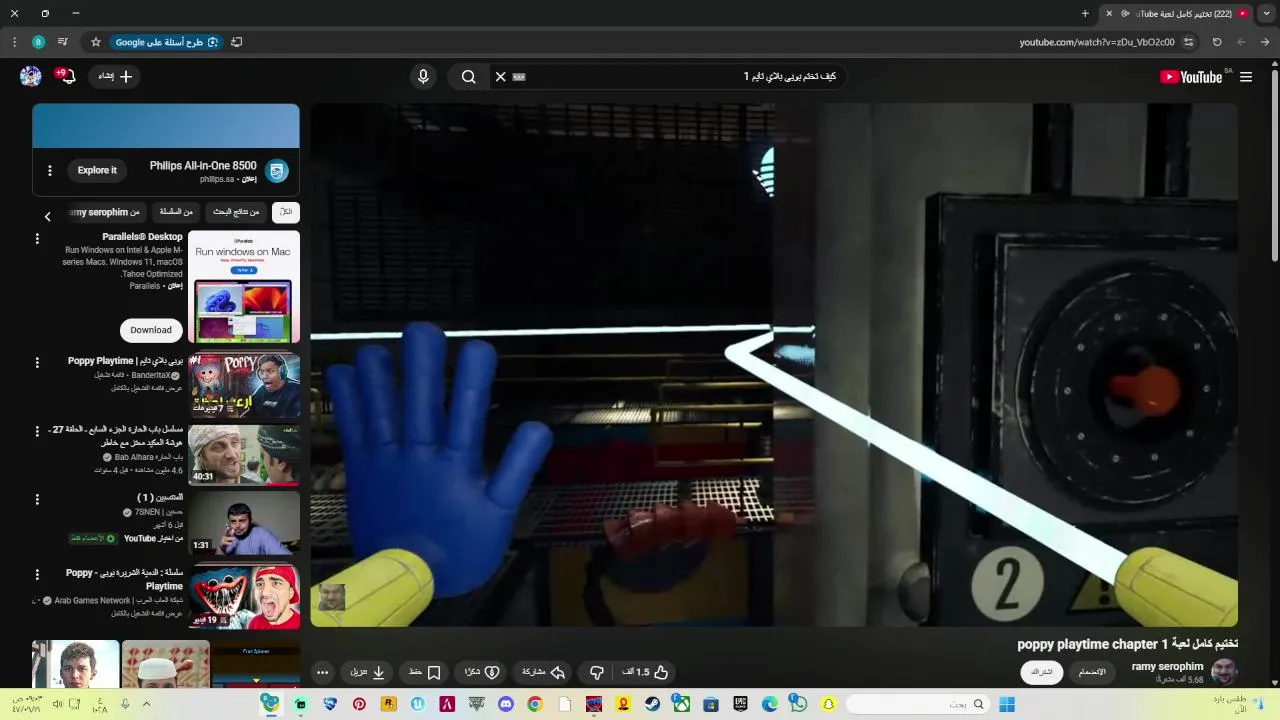Dislike the video with the thumbs down
Image resolution: width=1280 pixels, height=720 pixels.
597,673
